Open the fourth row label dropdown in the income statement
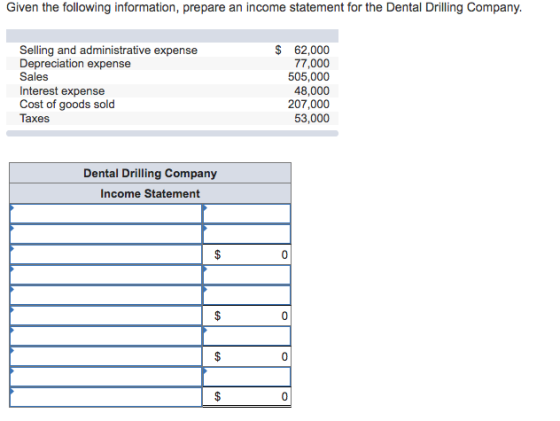The width and height of the screenshot is (560, 421). [x=106, y=275]
